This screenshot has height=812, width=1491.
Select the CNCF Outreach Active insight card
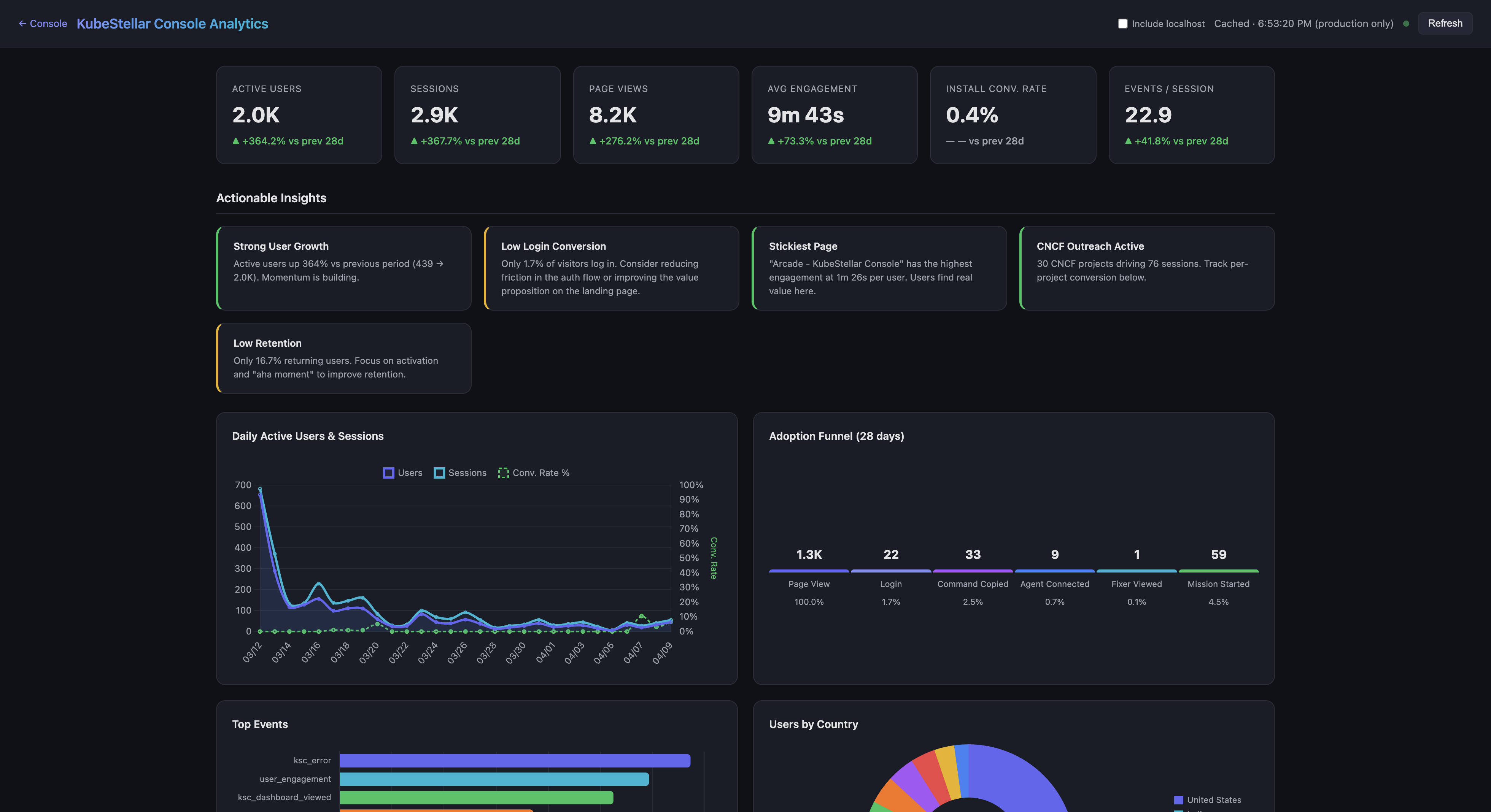point(1147,268)
